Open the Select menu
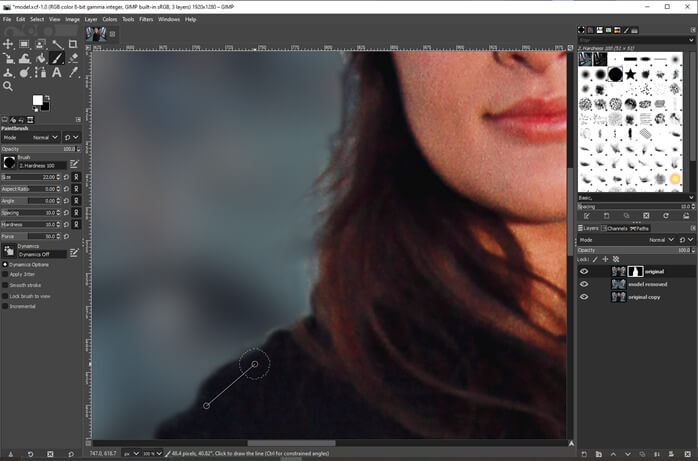 click(37, 19)
